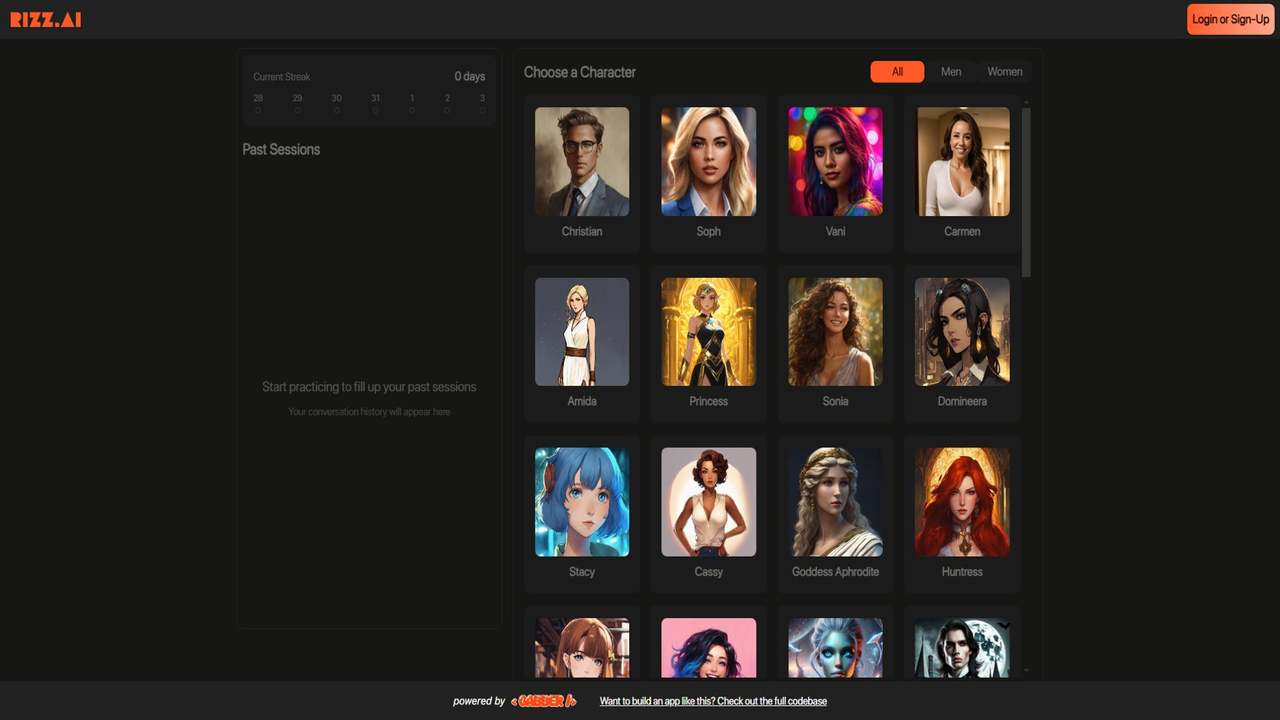This screenshot has height=720, width=1280.
Task: Choose Princess character portrait
Action: 709,332
